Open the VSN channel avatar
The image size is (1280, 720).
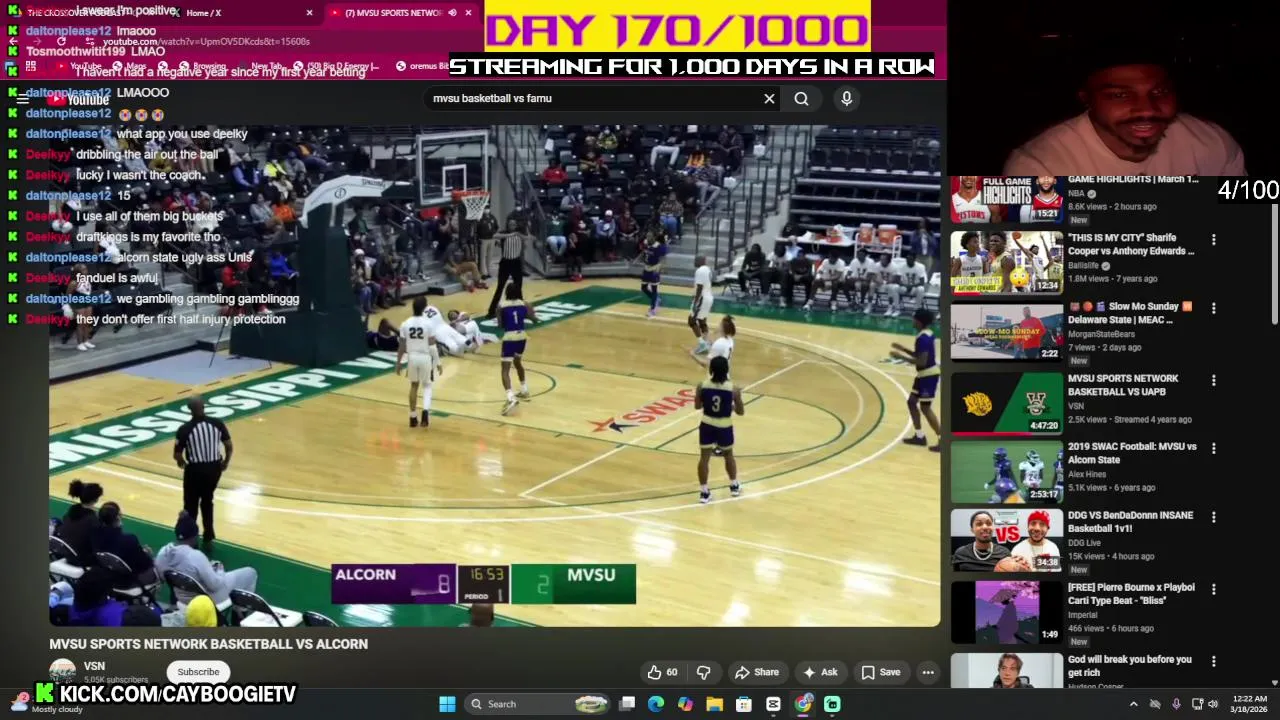tap(62, 671)
